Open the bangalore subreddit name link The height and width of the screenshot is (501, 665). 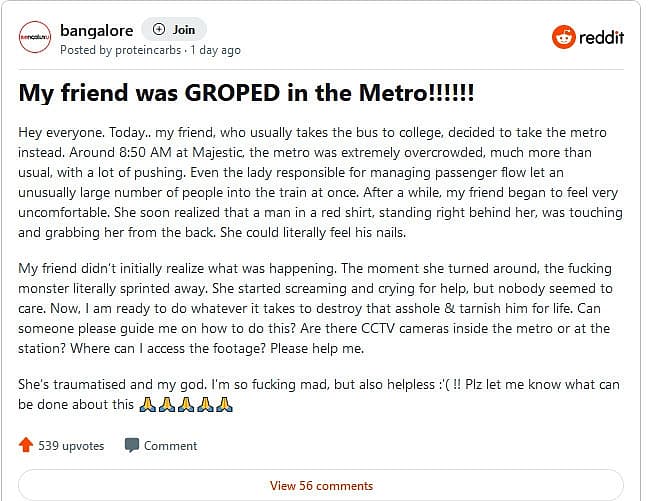tap(97, 31)
